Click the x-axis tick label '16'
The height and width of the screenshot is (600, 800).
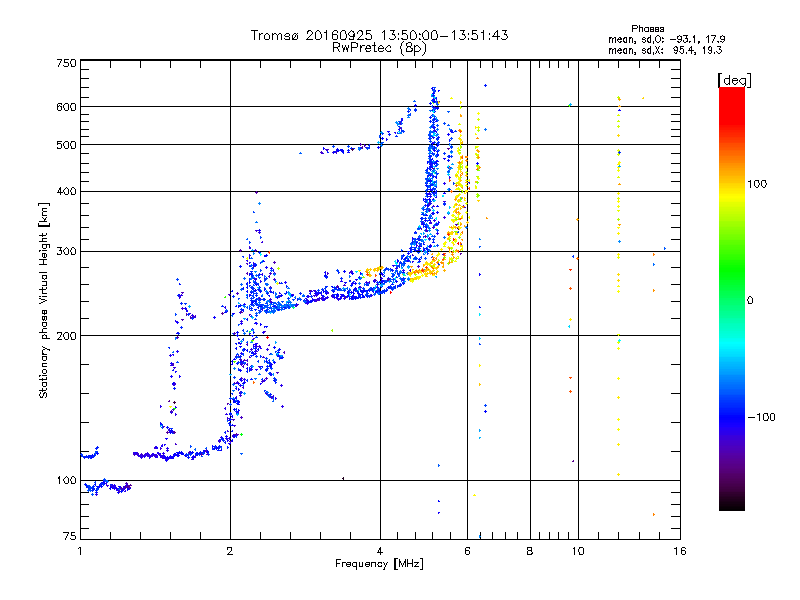(x=680, y=551)
